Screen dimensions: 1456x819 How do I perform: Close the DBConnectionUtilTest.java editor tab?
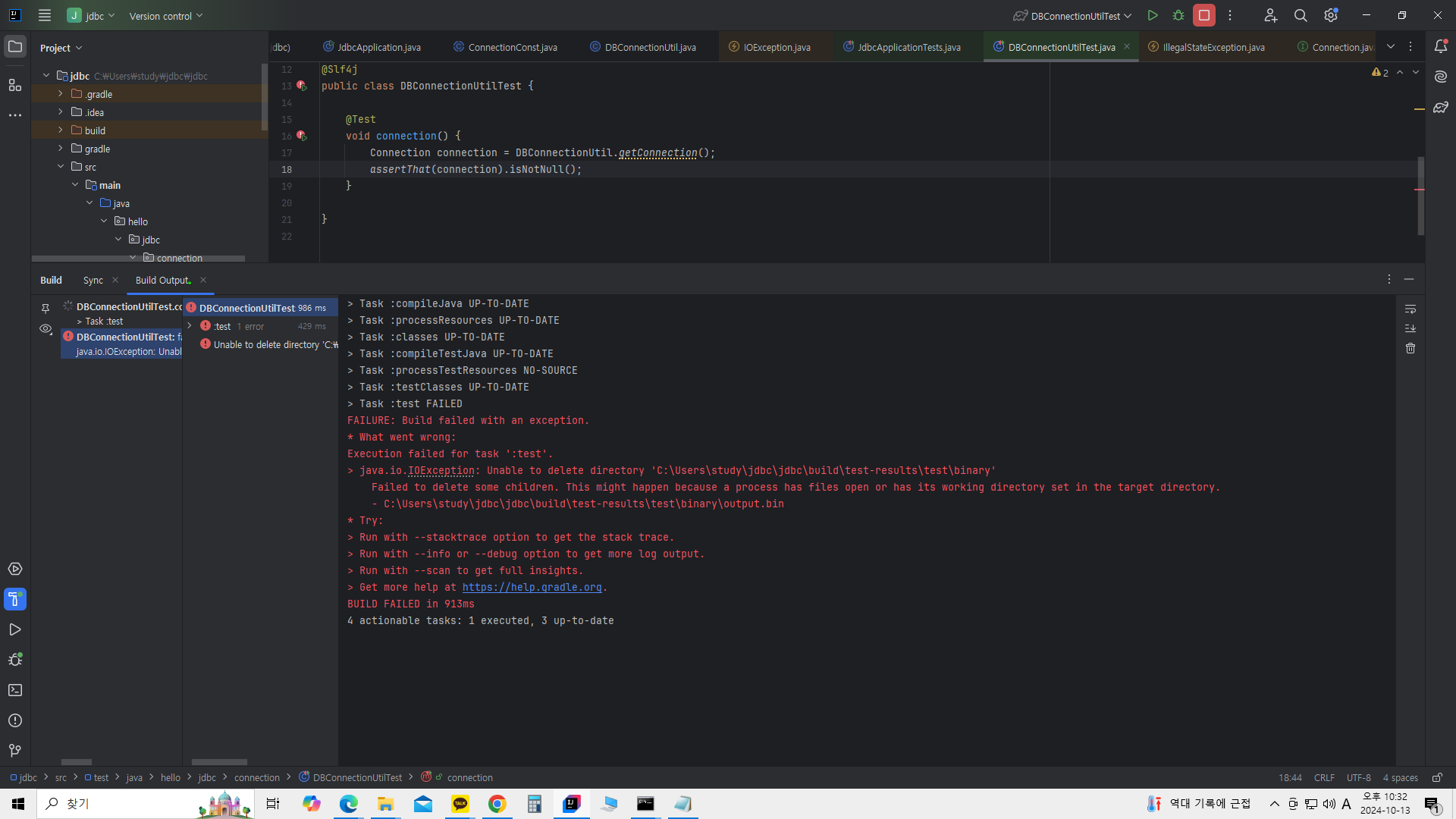1127,47
